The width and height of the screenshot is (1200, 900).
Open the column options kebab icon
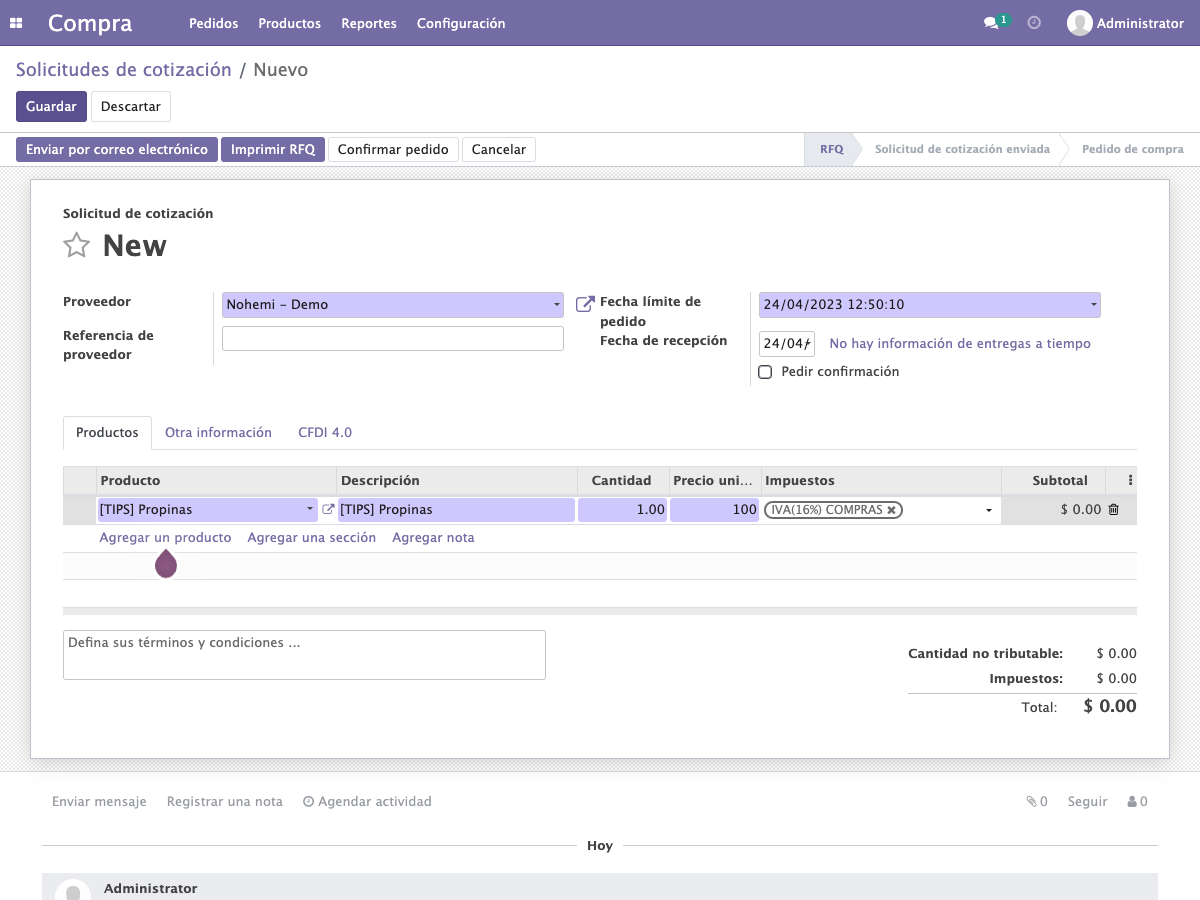point(1131,481)
